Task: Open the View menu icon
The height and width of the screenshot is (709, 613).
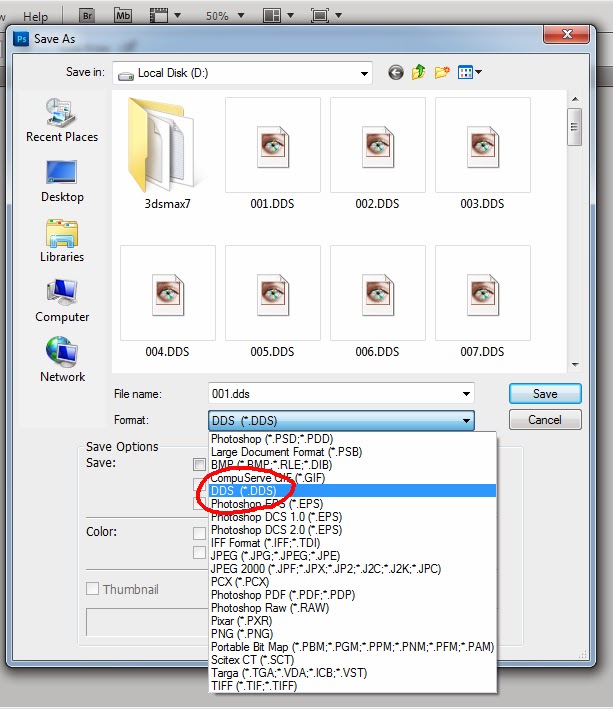Action: coord(469,72)
